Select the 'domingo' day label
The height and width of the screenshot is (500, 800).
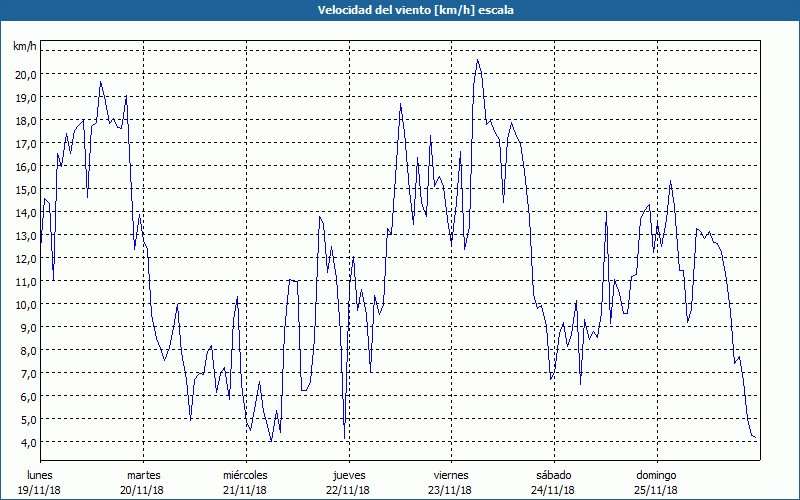(656, 475)
